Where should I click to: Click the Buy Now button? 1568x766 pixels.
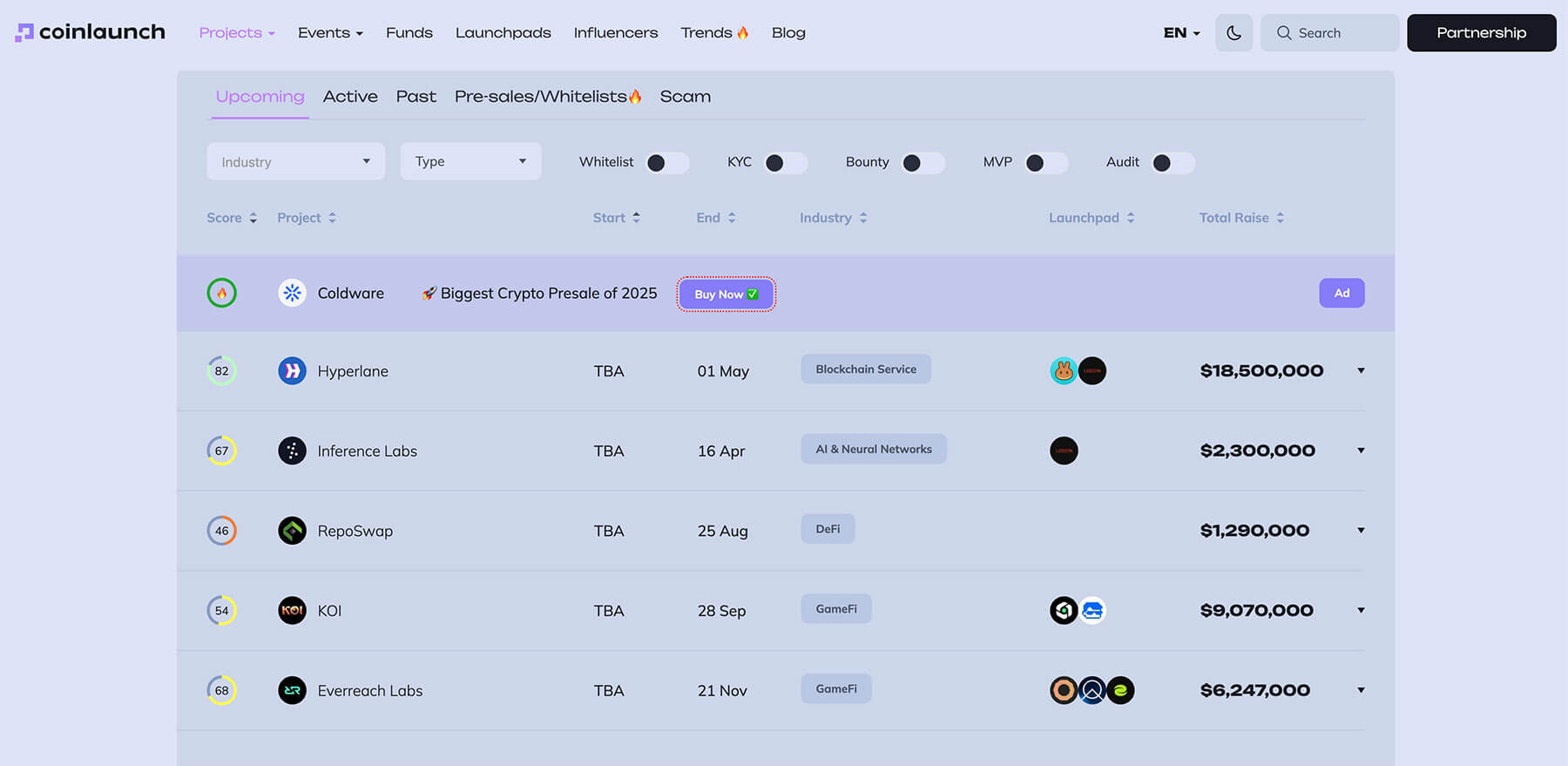[726, 294]
